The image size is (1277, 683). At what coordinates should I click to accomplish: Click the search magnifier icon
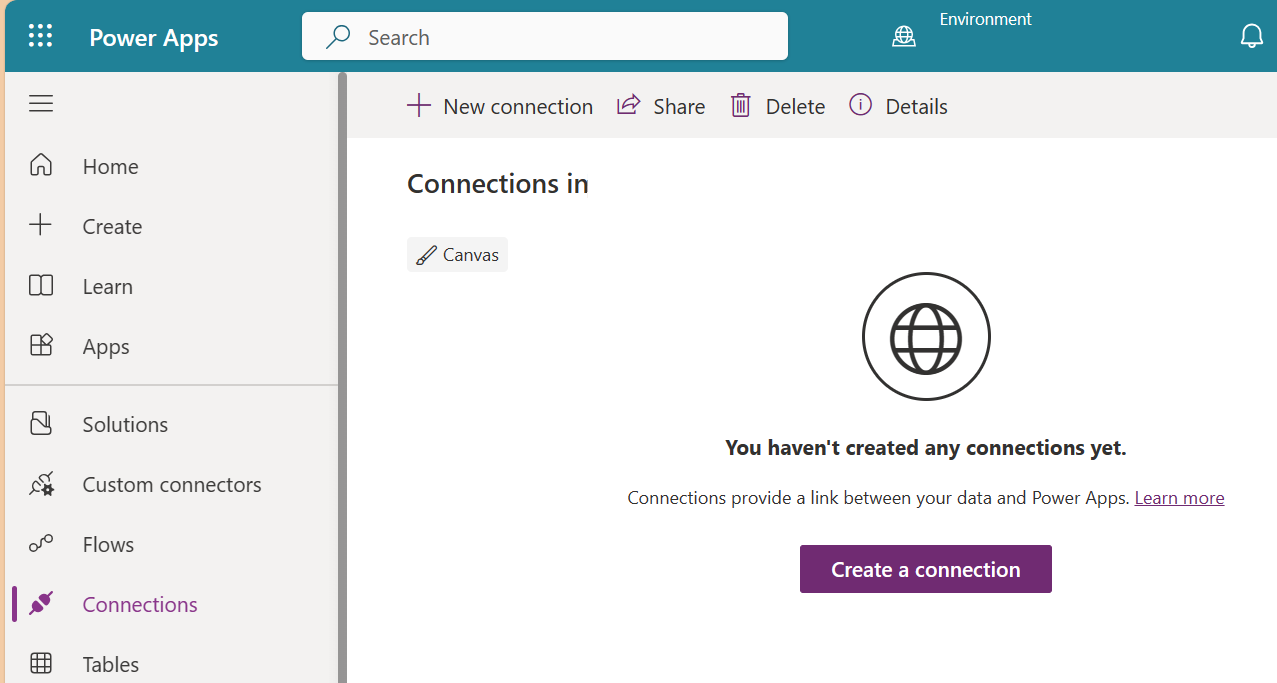(338, 37)
